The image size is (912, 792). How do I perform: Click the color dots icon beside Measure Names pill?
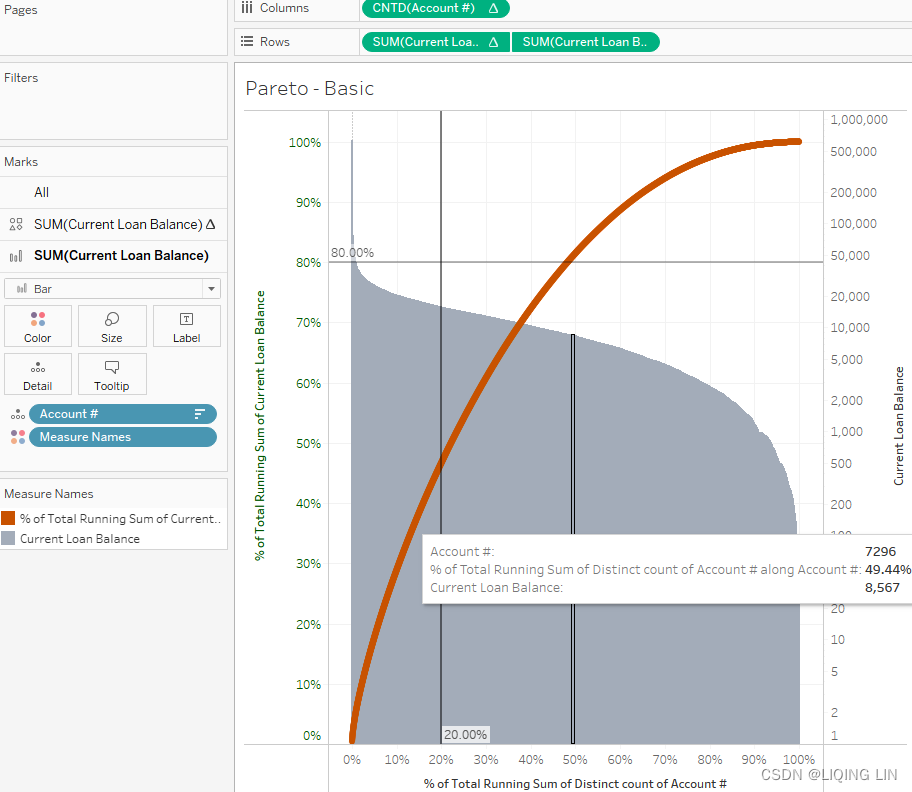point(18,437)
